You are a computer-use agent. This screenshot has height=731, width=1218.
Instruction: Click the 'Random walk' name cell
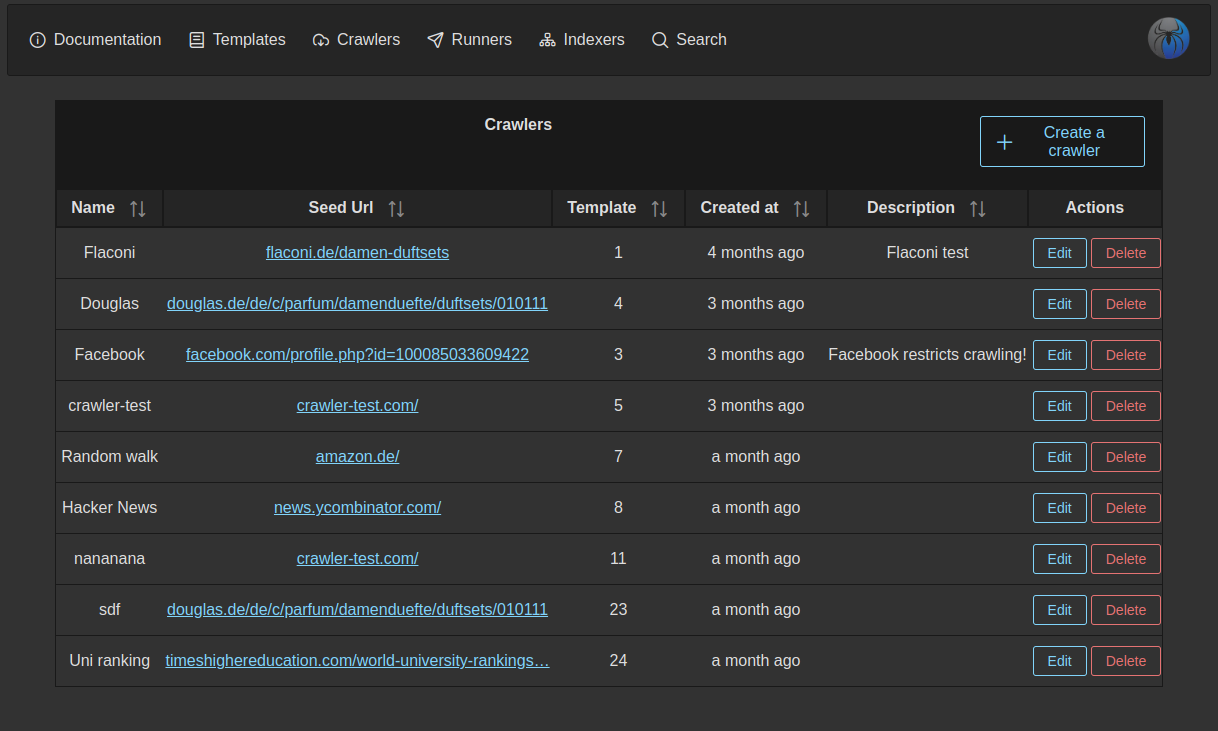click(x=109, y=457)
